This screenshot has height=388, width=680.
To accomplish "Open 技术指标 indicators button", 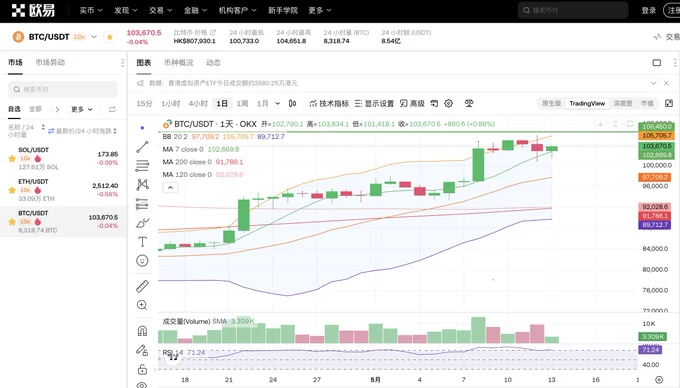I will click(x=329, y=103).
